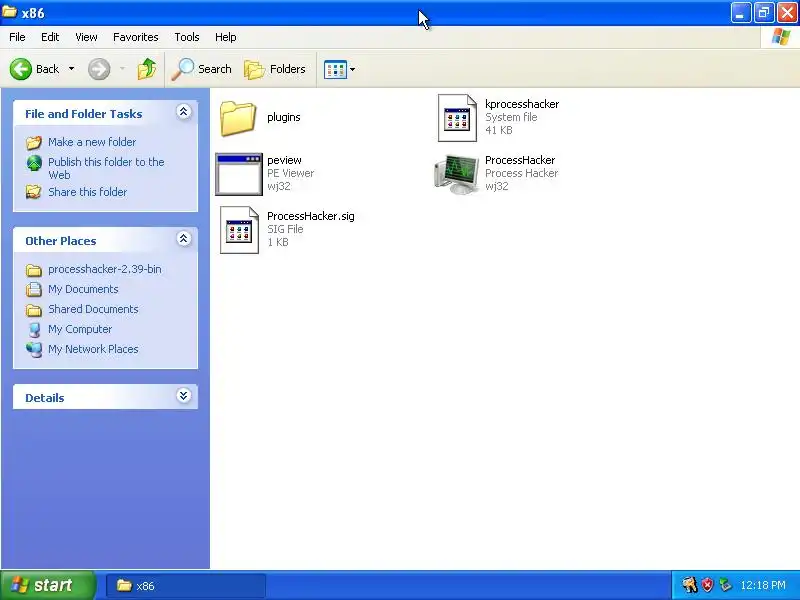Expand the Details panel

click(184, 395)
